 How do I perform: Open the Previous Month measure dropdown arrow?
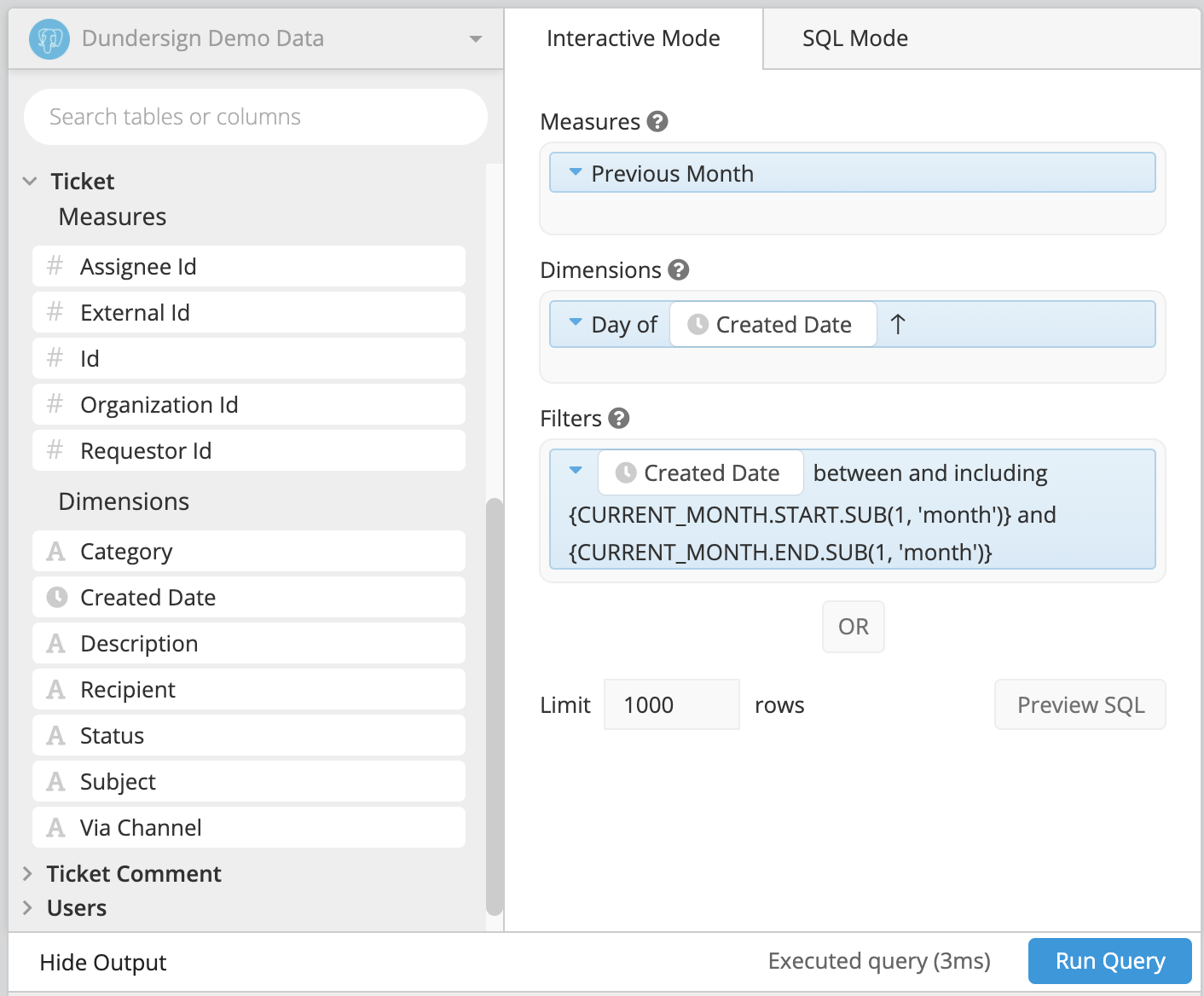[x=576, y=172]
